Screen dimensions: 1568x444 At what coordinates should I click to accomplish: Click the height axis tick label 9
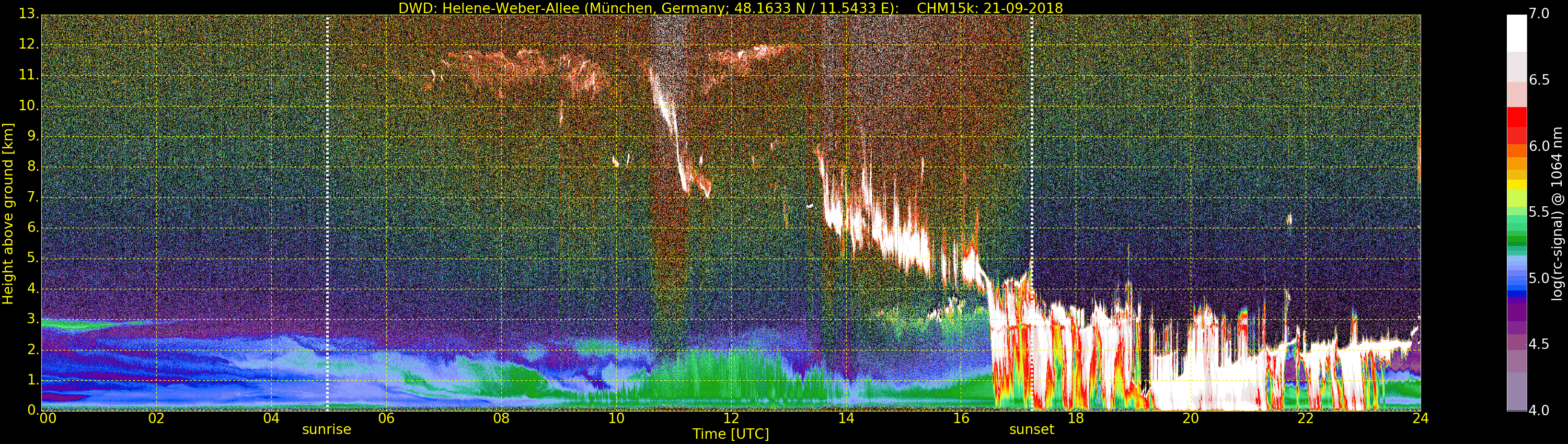pyautogui.click(x=33, y=136)
